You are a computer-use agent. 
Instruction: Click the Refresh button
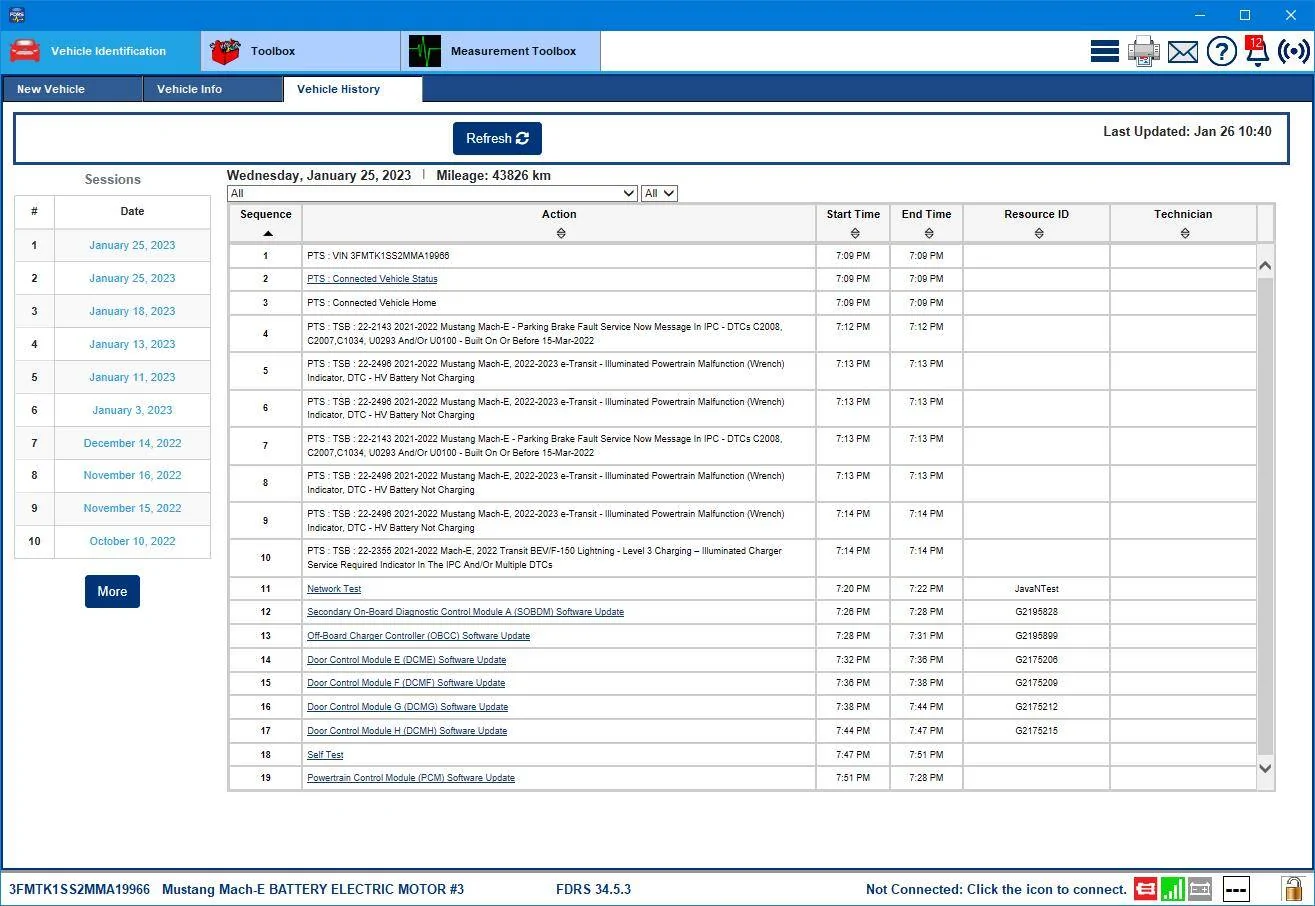(497, 139)
